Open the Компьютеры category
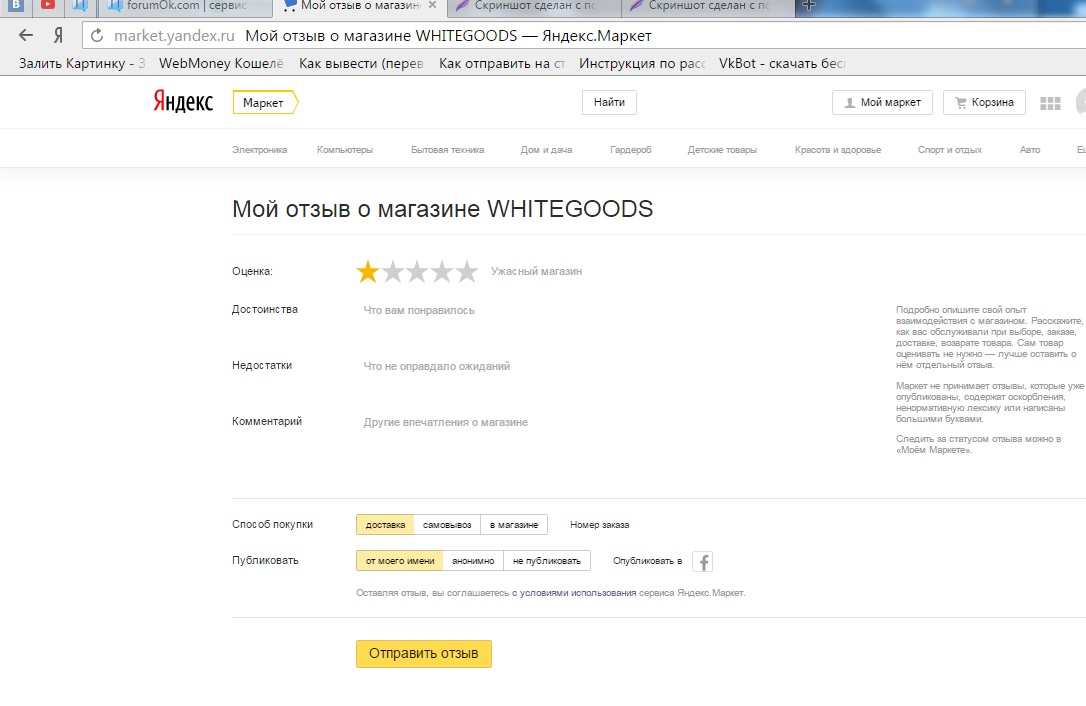 (x=345, y=150)
